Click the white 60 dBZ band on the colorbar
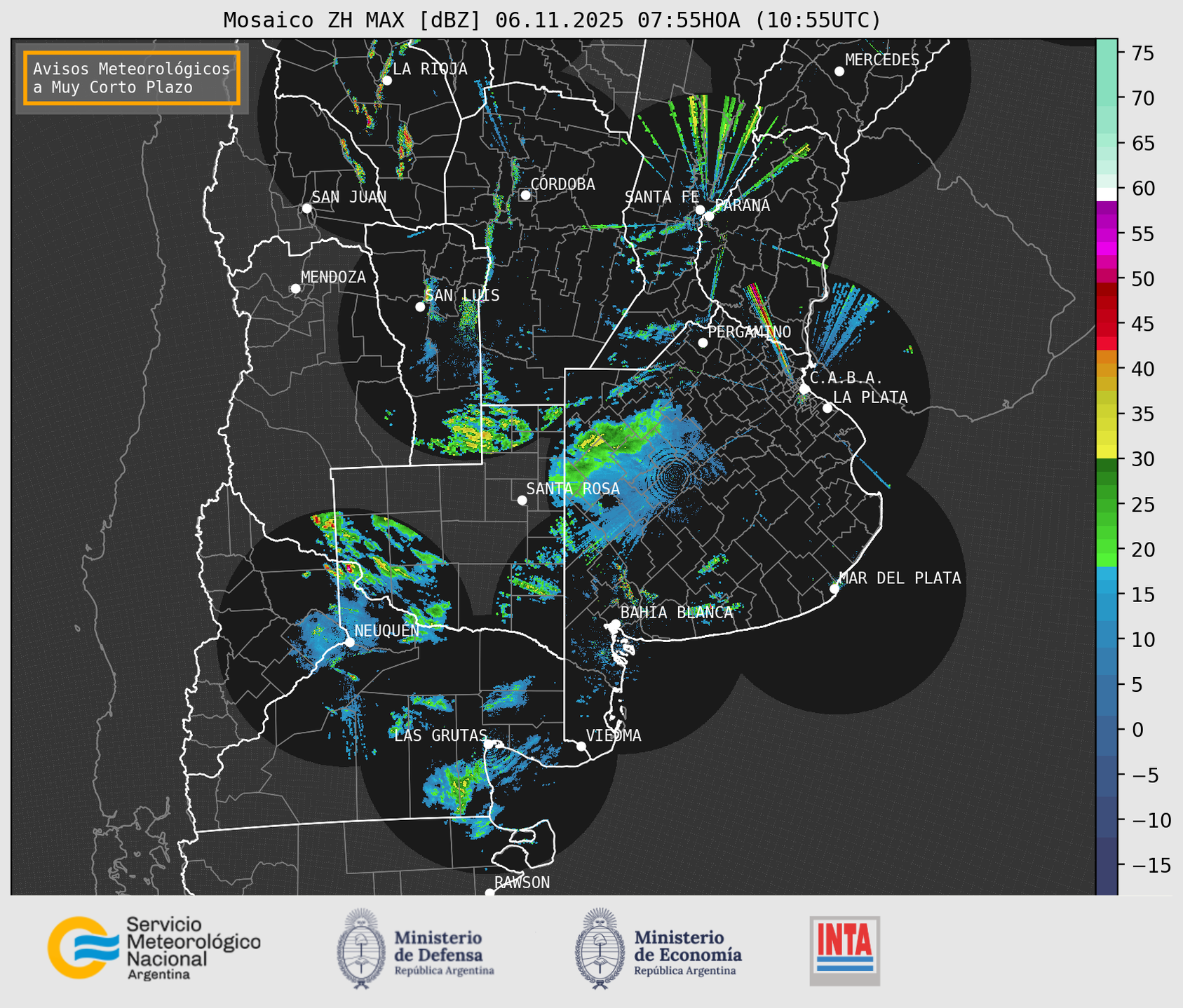 click(1107, 193)
